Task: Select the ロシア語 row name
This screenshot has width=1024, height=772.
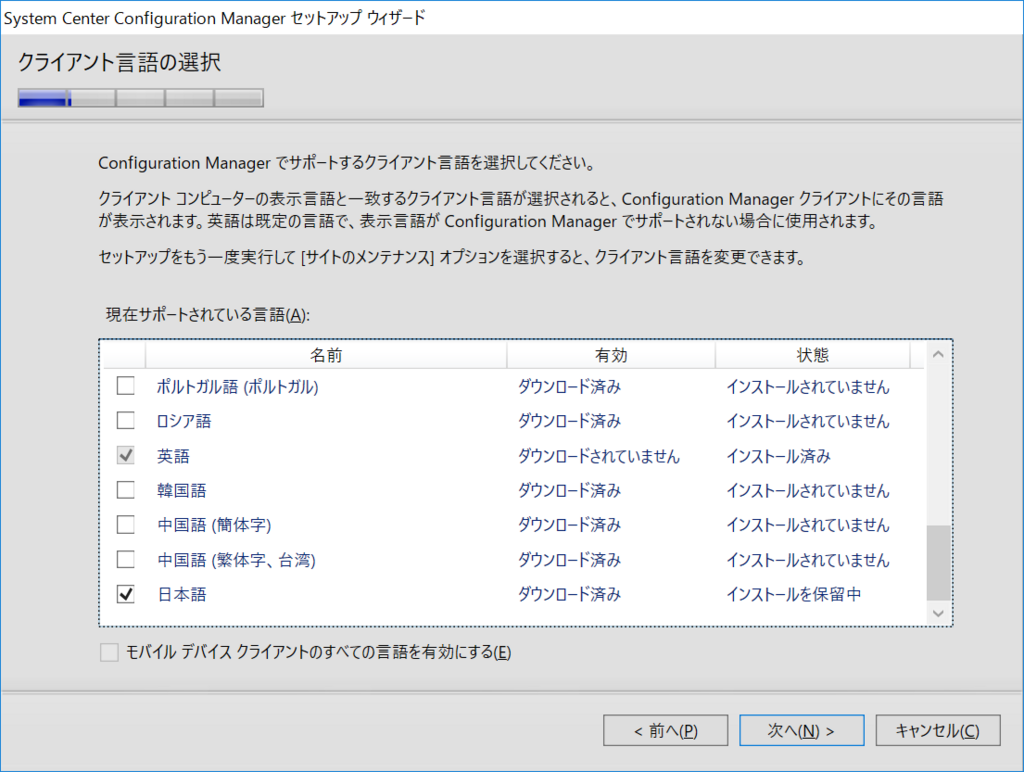Action: coord(184,421)
